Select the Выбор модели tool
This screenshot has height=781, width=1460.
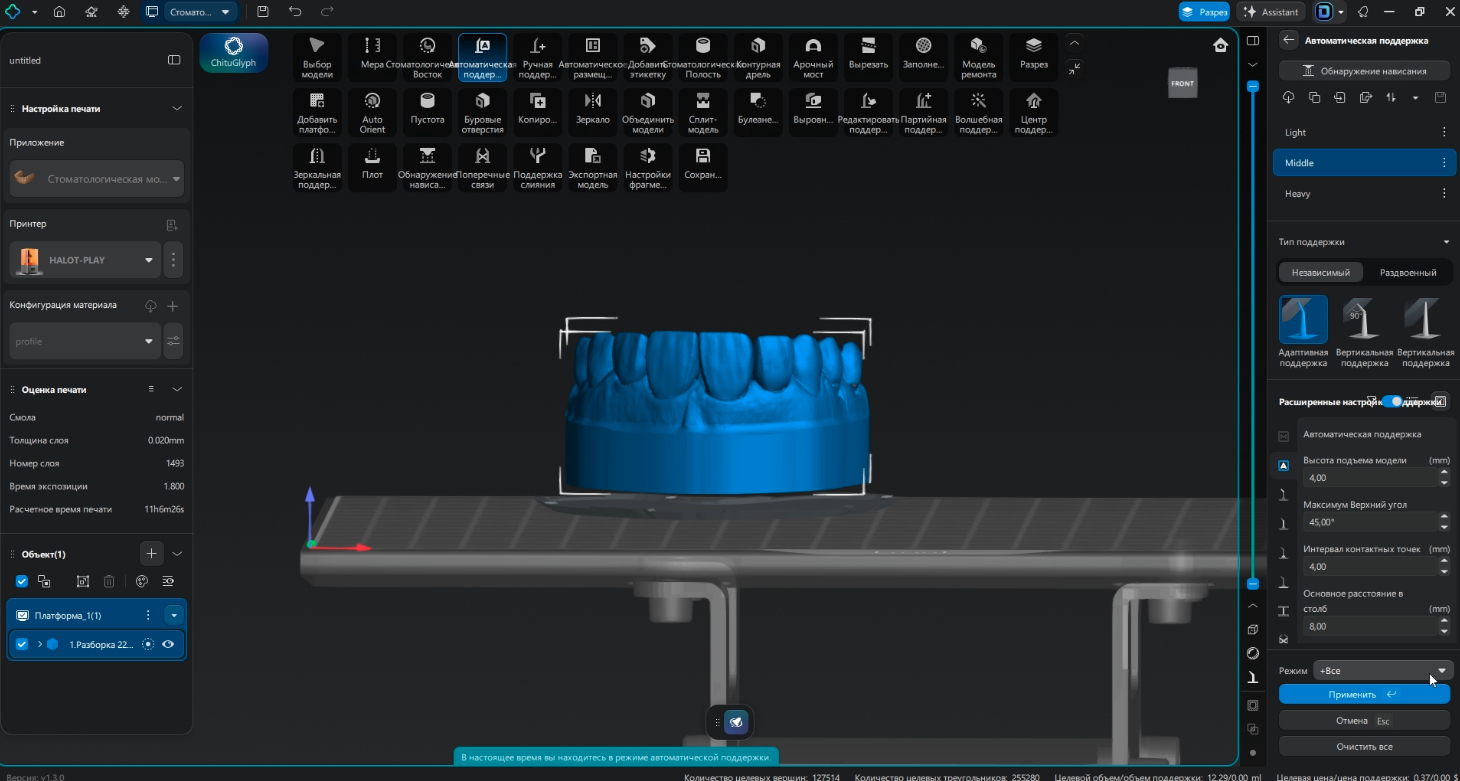[x=317, y=57]
